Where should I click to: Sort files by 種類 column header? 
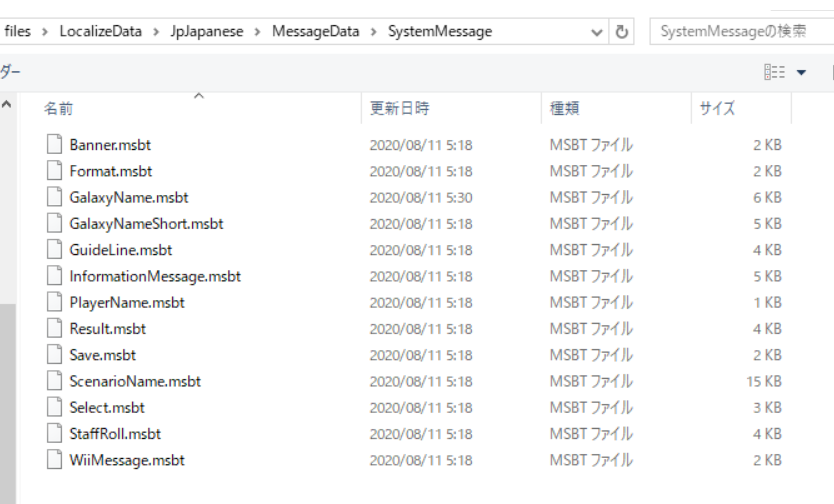(564, 109)
